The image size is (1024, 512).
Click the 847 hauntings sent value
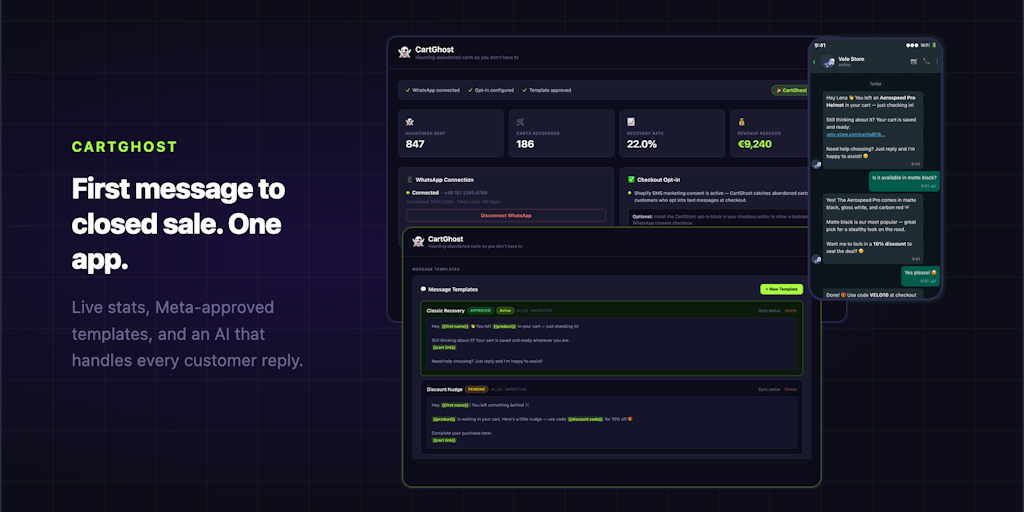click(415, 144)
